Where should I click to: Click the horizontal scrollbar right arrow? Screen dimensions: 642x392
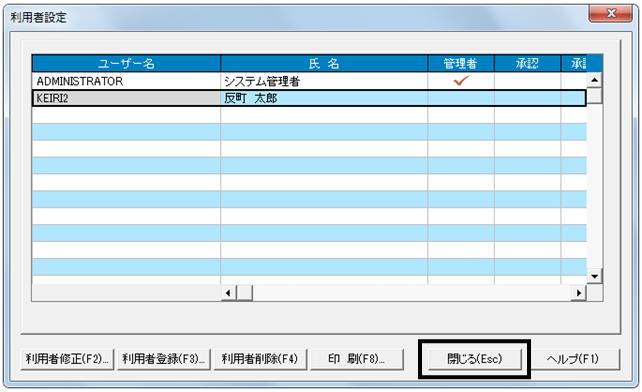coord(579,293)
